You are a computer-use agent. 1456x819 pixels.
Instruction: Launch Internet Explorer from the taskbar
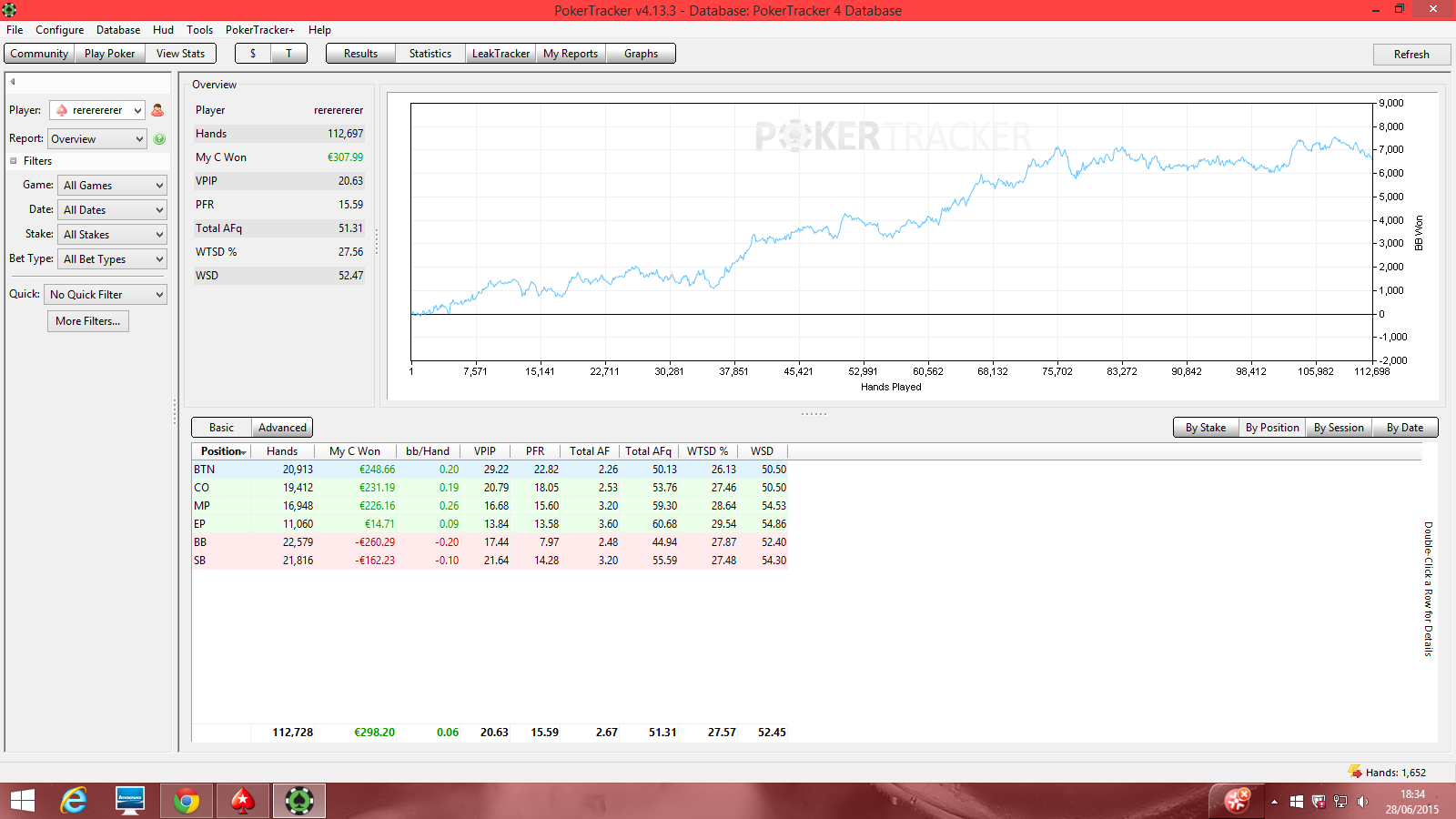tap(74, 801)
